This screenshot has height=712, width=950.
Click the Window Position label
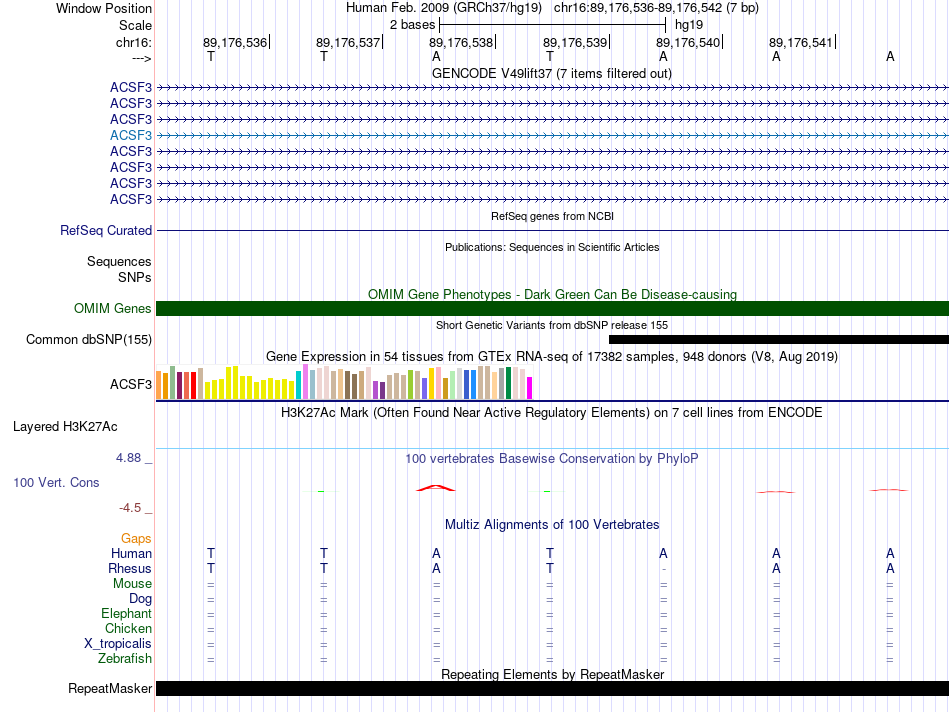pyautogui.click(x=104, y=8)
